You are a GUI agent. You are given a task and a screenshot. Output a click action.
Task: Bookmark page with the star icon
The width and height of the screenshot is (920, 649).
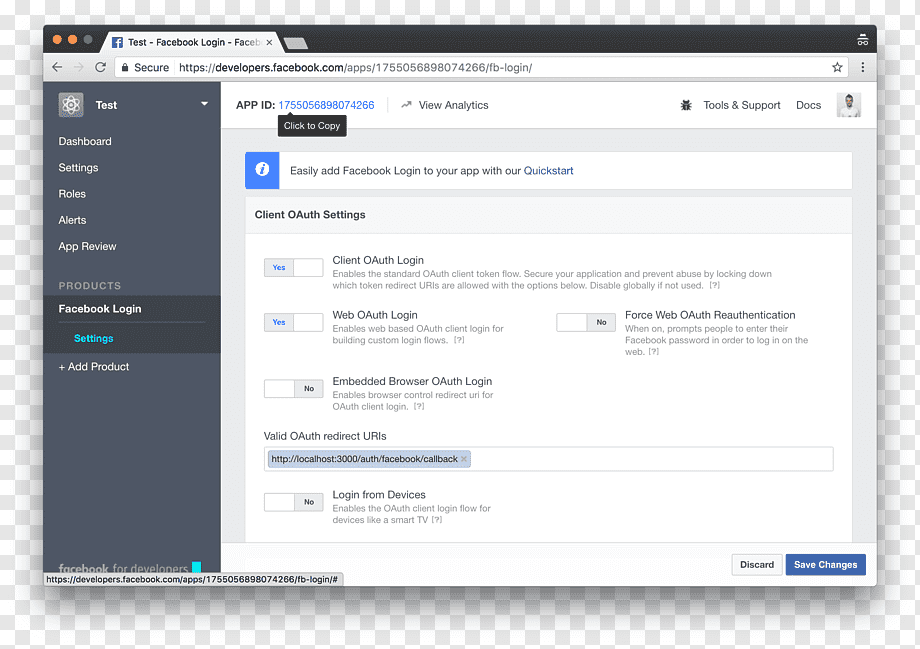tap(837, 67)
